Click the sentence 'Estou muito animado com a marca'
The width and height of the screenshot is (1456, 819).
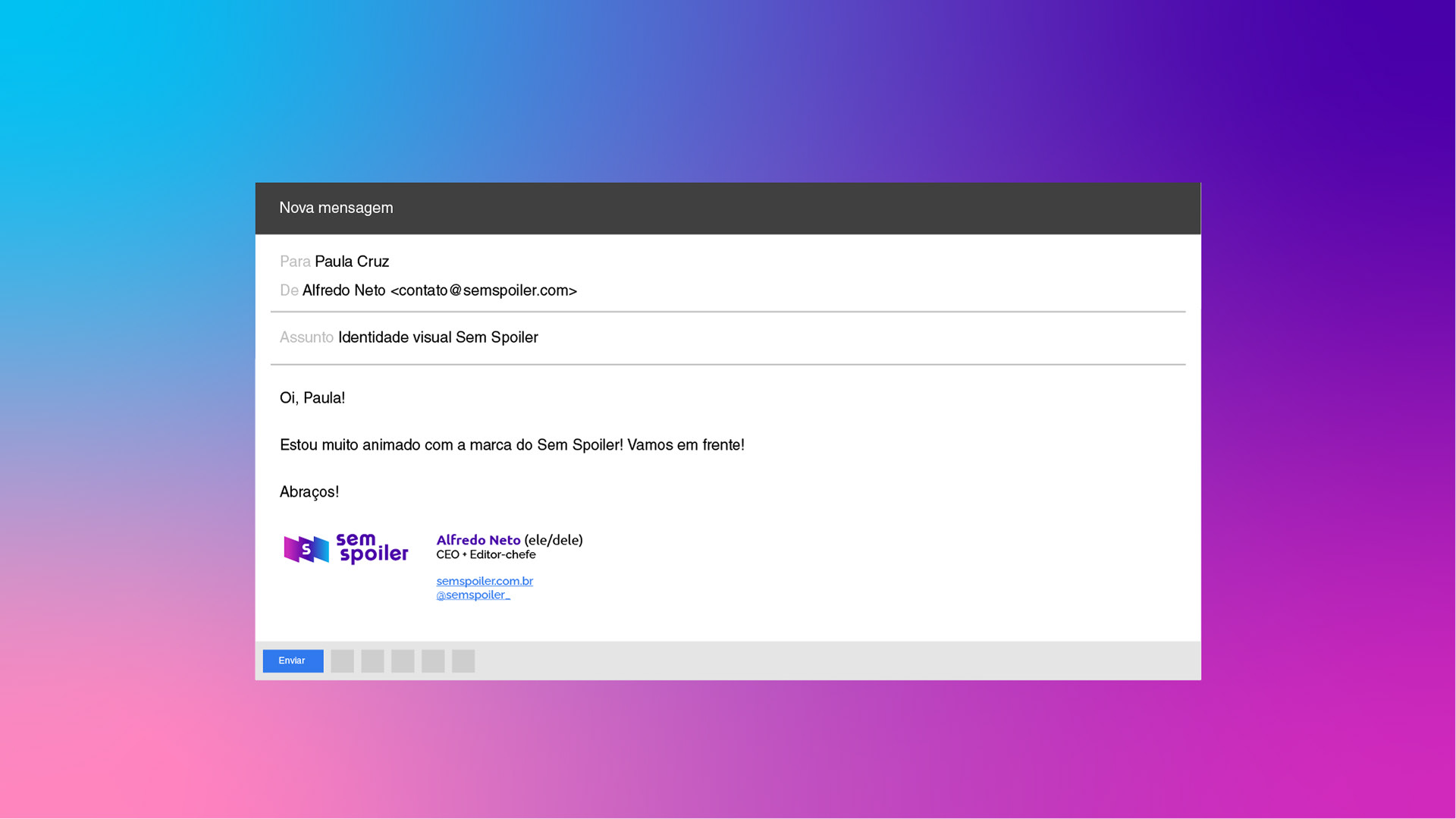[512, 445]
